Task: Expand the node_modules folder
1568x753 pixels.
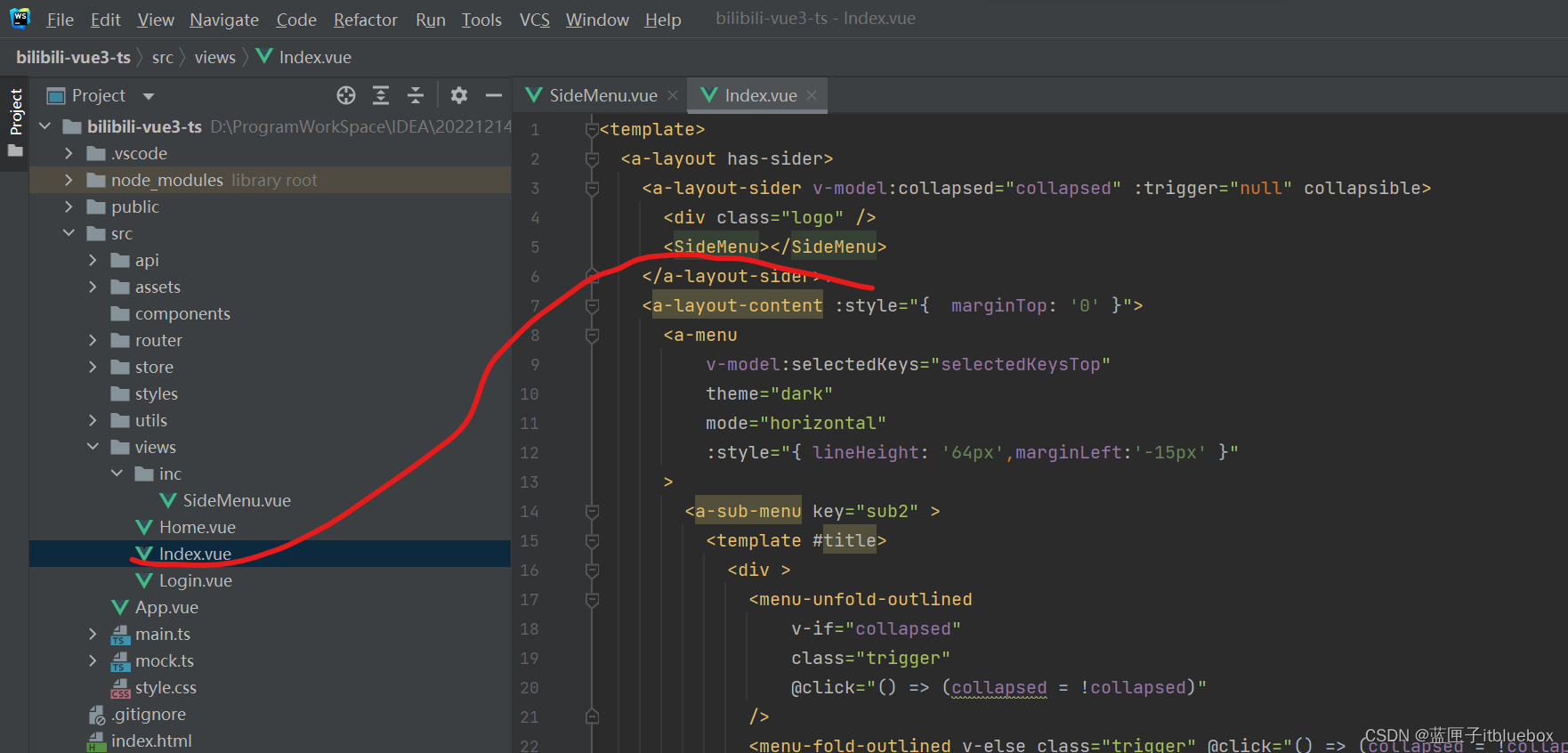Action: tap(69, 180)
